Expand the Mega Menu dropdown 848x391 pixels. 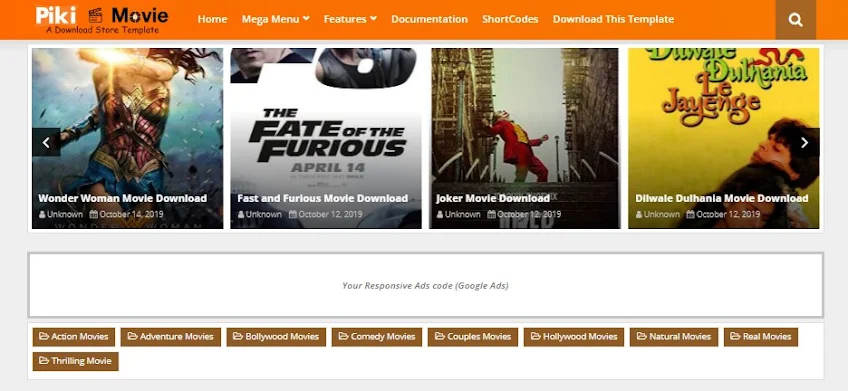[276, 19]
